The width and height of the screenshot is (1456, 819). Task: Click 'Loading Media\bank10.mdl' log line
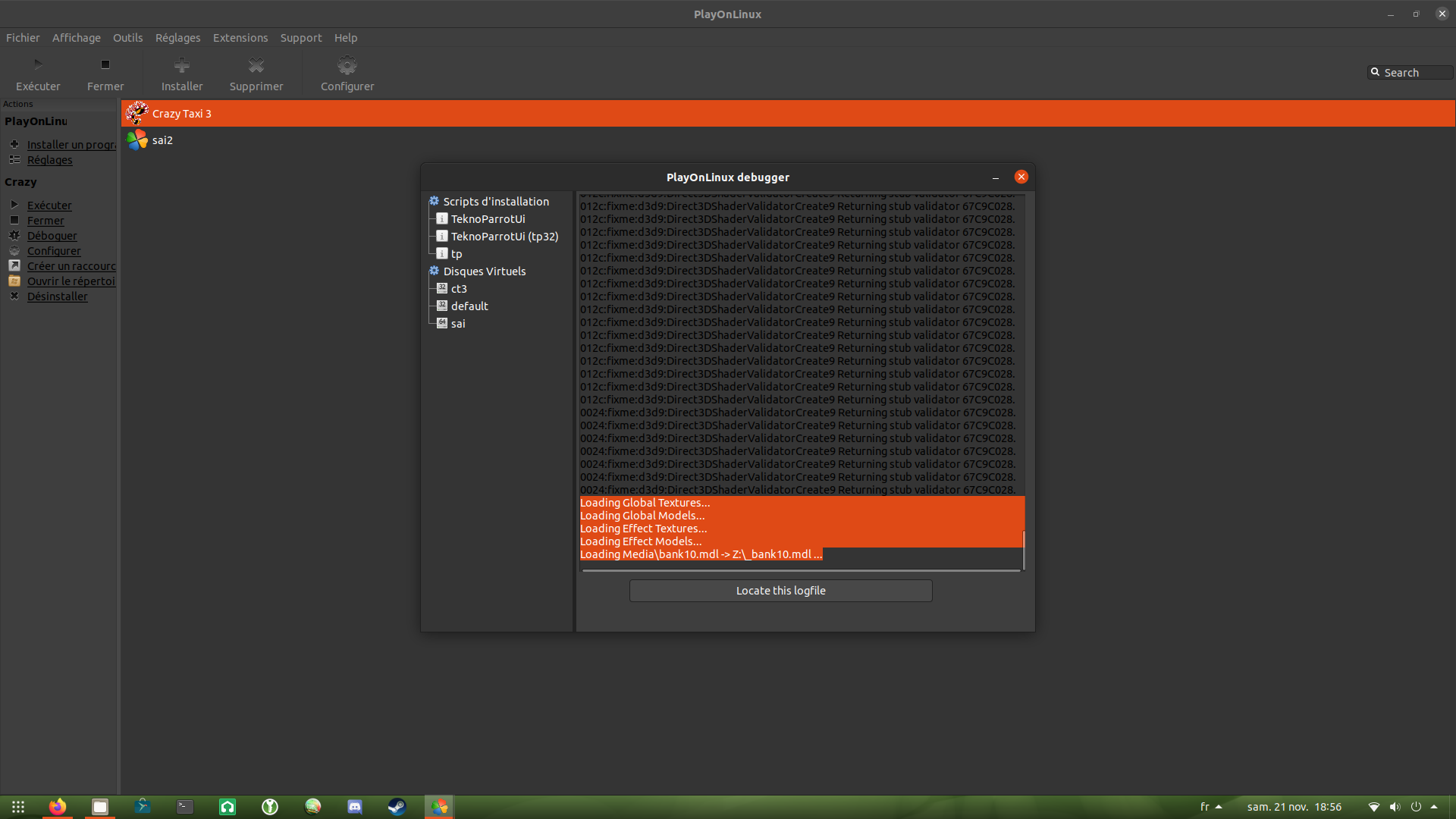(x=701, y=554)
